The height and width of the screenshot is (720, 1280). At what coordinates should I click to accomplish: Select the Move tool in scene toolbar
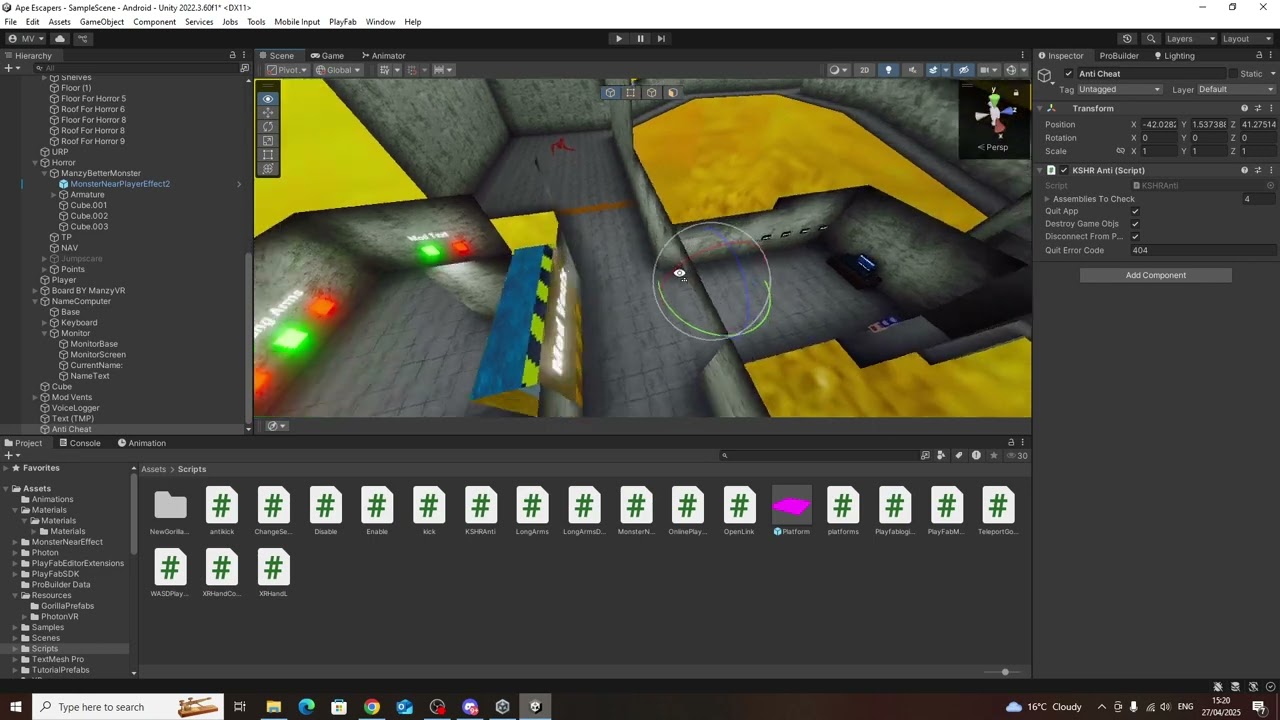tap(267, 113)
